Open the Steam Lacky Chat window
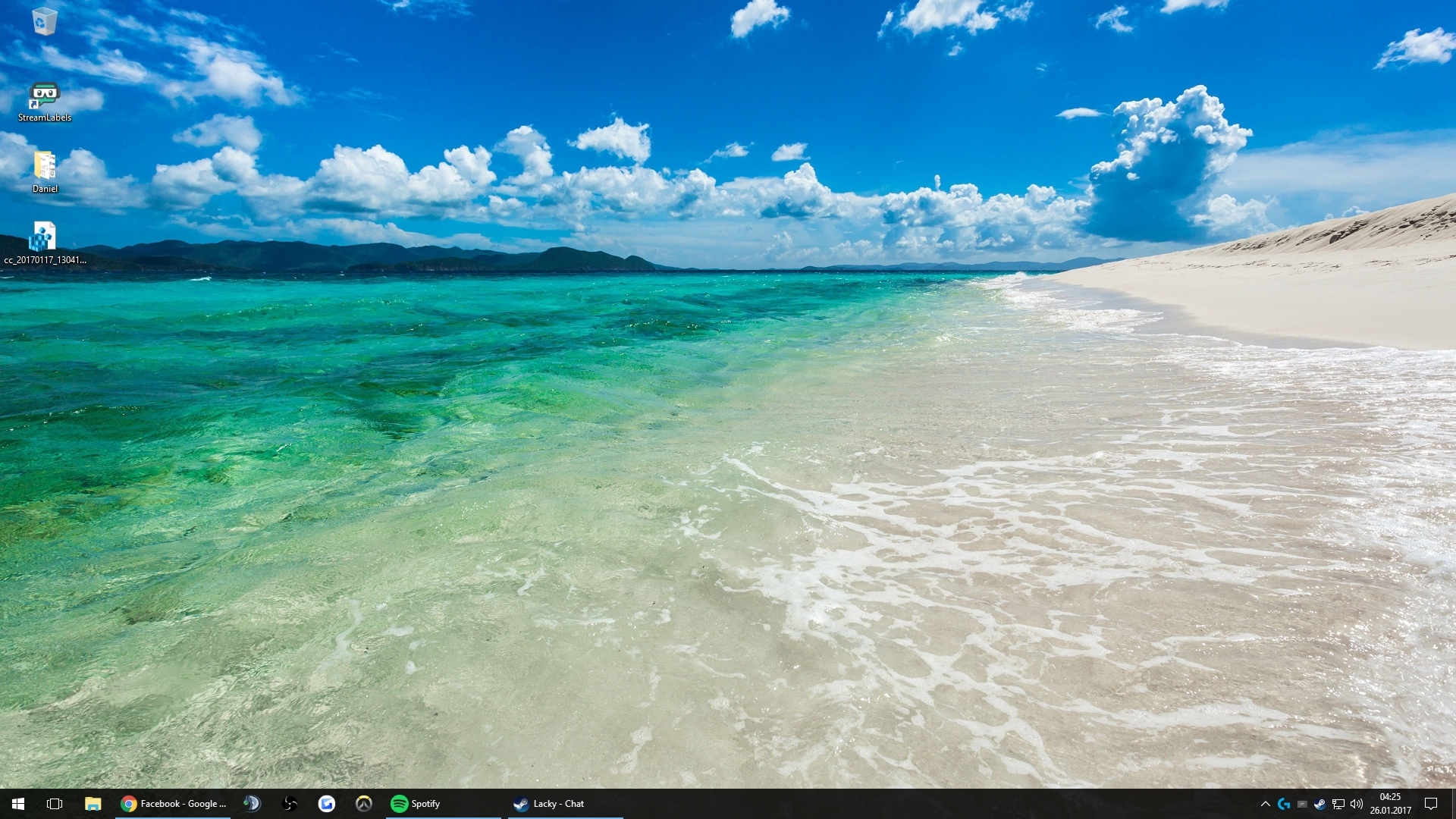Screen dimensions: 1456x819 (566, 804)
